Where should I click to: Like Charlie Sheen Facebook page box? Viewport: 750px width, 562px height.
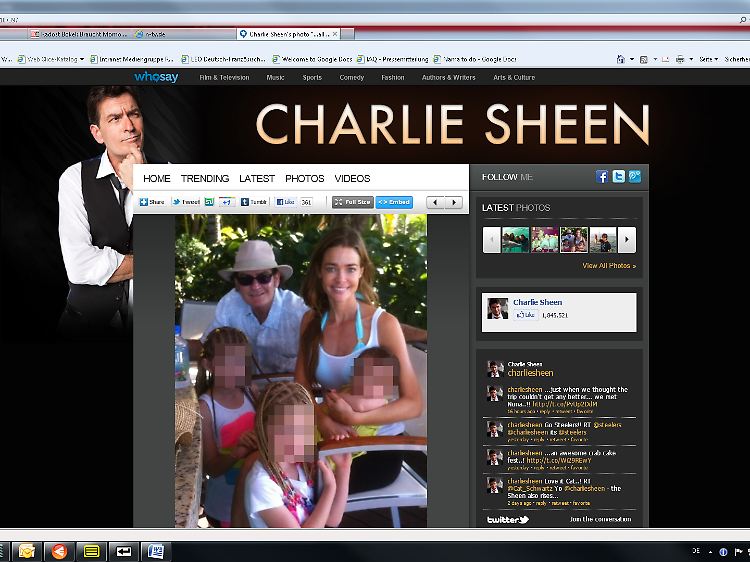[526, 315]
